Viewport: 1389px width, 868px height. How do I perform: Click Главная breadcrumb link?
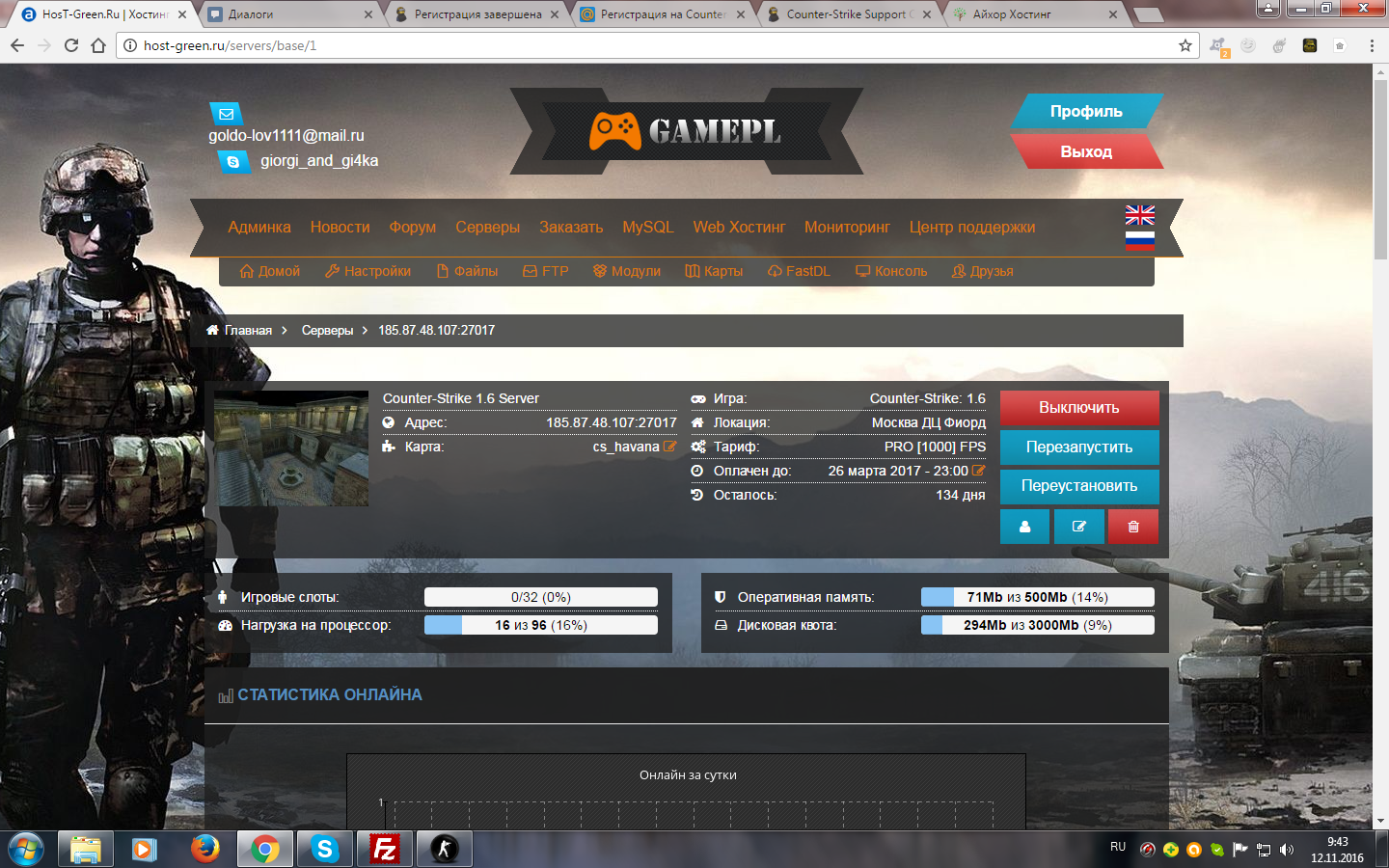point(248,330)
